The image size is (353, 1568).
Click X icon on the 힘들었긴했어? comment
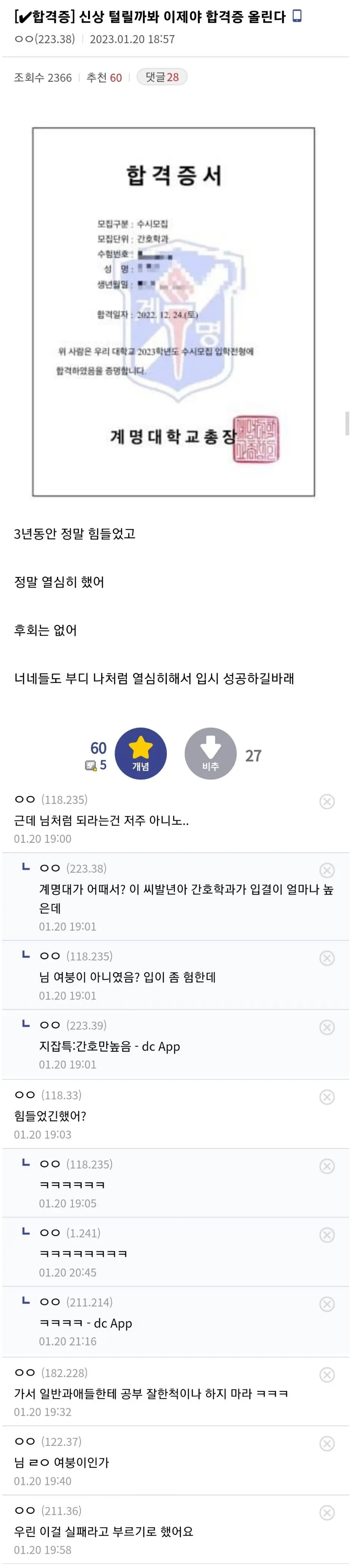pos(327,1096)
